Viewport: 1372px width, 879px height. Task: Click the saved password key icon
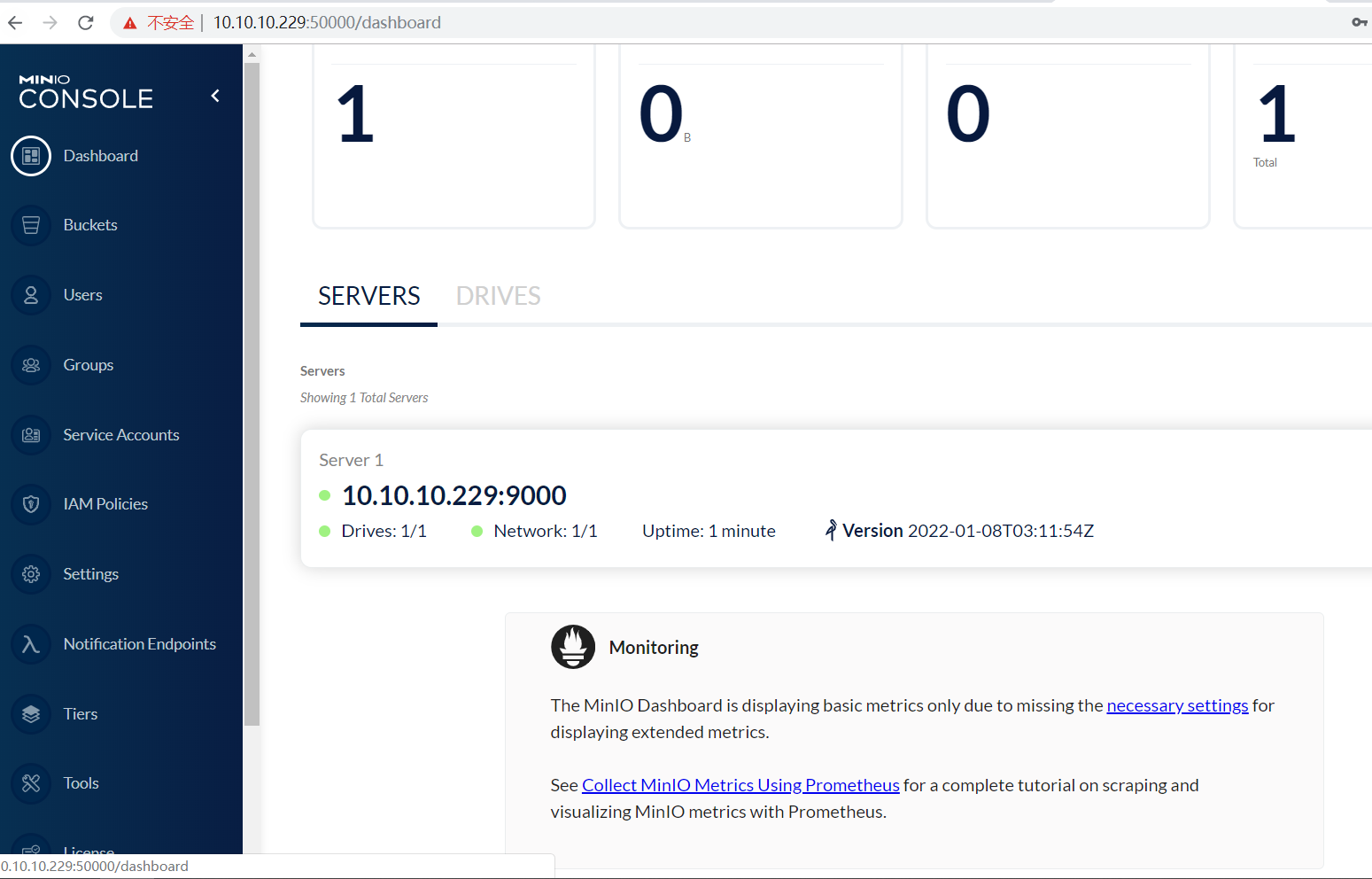(x=1359, y=23)
